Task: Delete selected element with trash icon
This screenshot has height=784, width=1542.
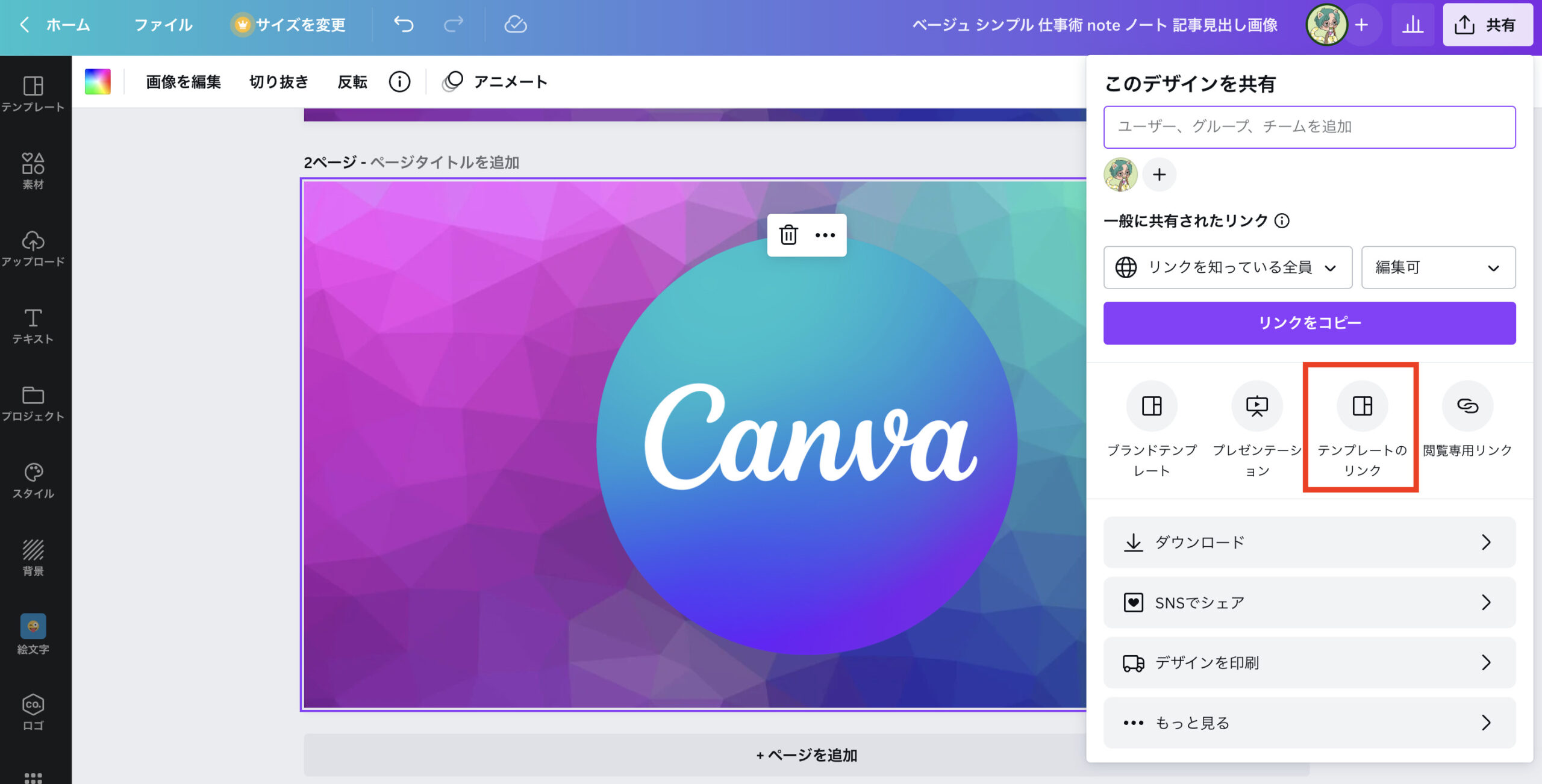Action: click(788, 235)
